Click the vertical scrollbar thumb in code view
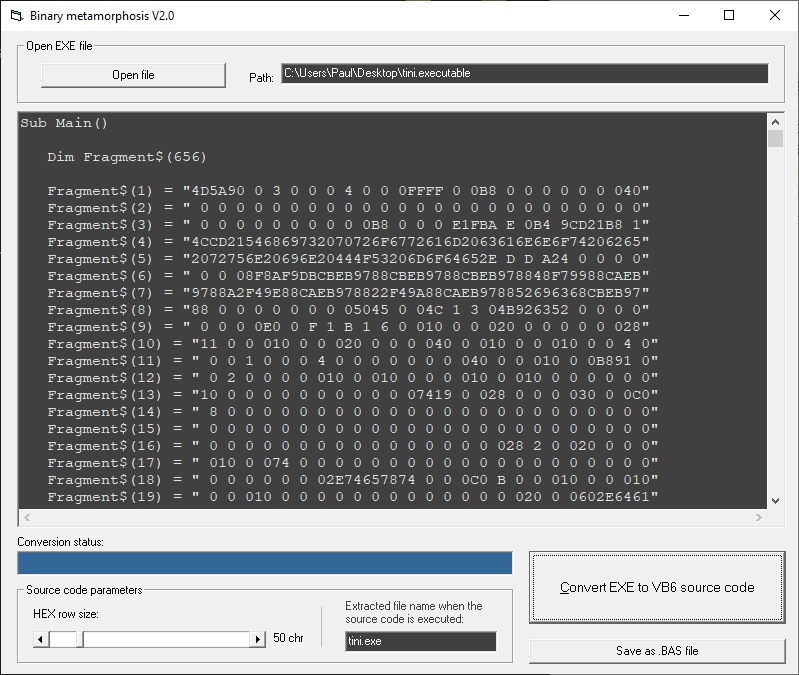 (775, 139)
